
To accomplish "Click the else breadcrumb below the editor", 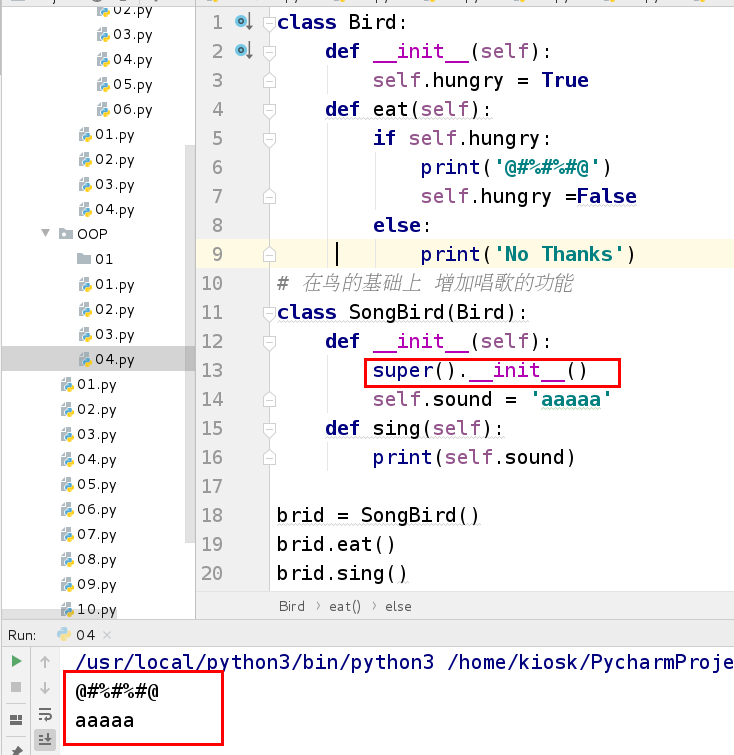I will coord(398,606).
